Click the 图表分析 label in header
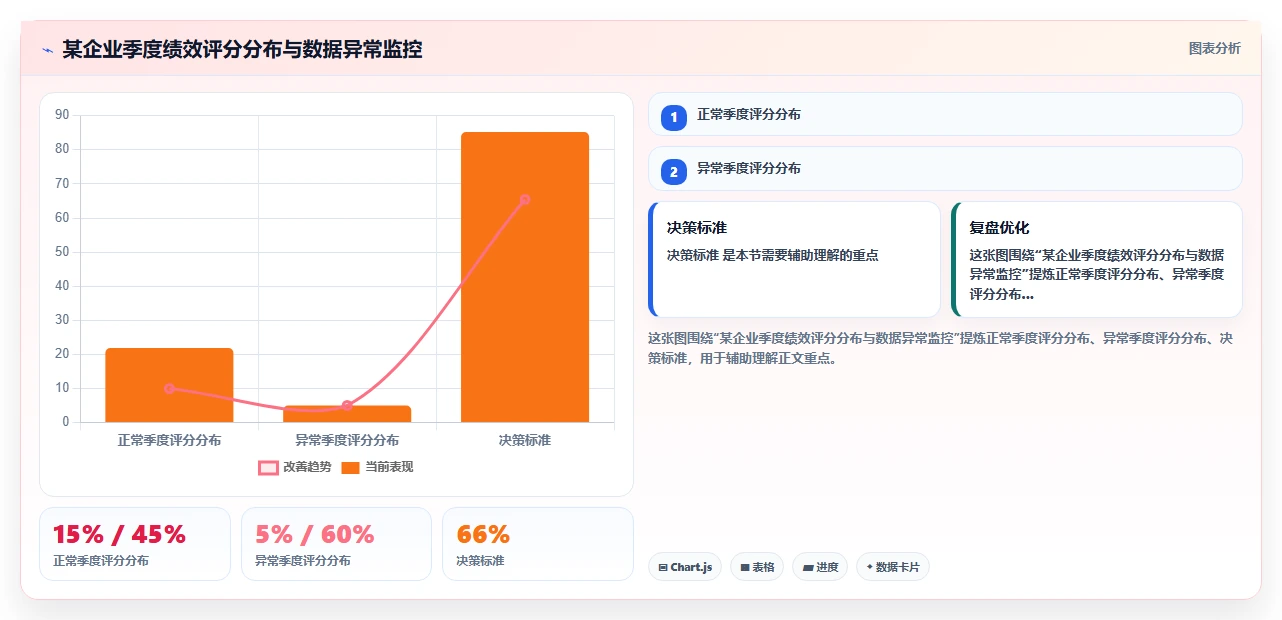Screen dimensions: 1282x620 pos(1214,49)
